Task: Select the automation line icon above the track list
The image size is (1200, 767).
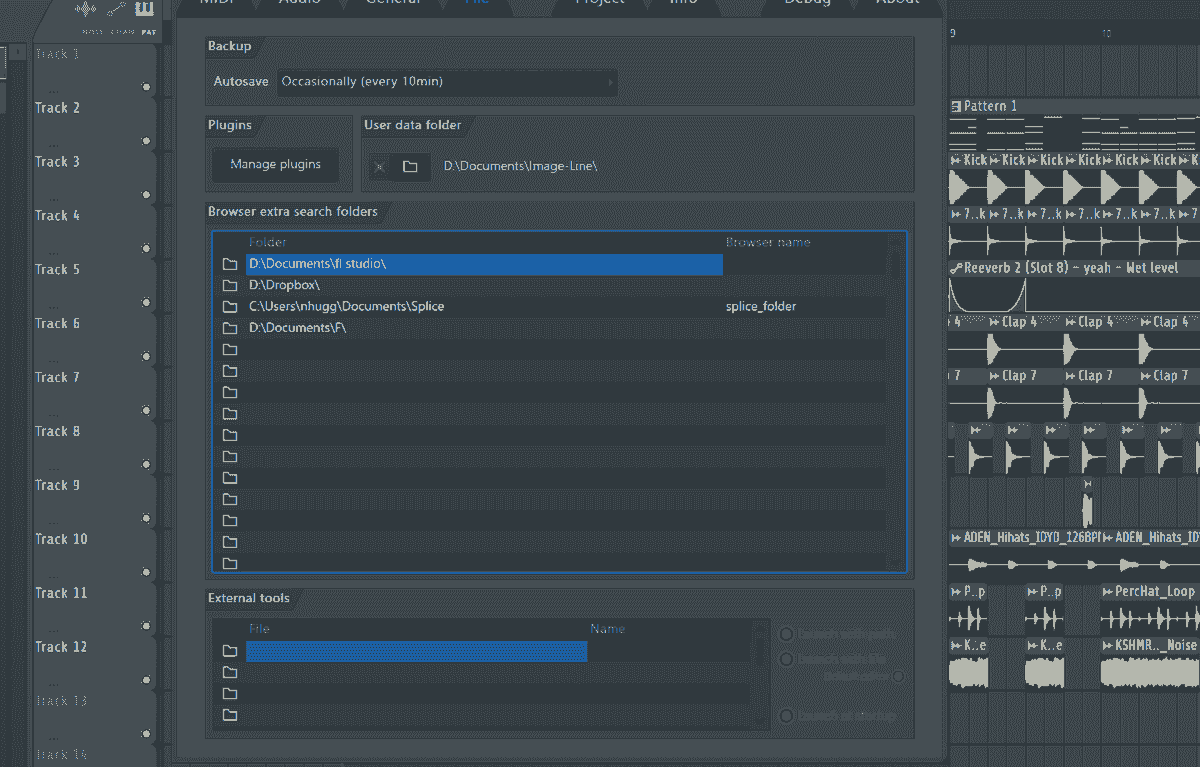Action: [x=117, y=10]
